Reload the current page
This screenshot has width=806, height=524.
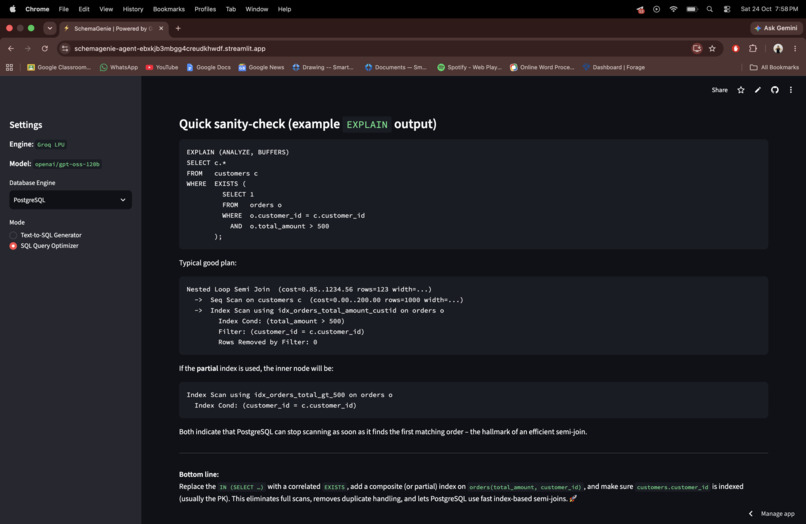click(45, 48)
